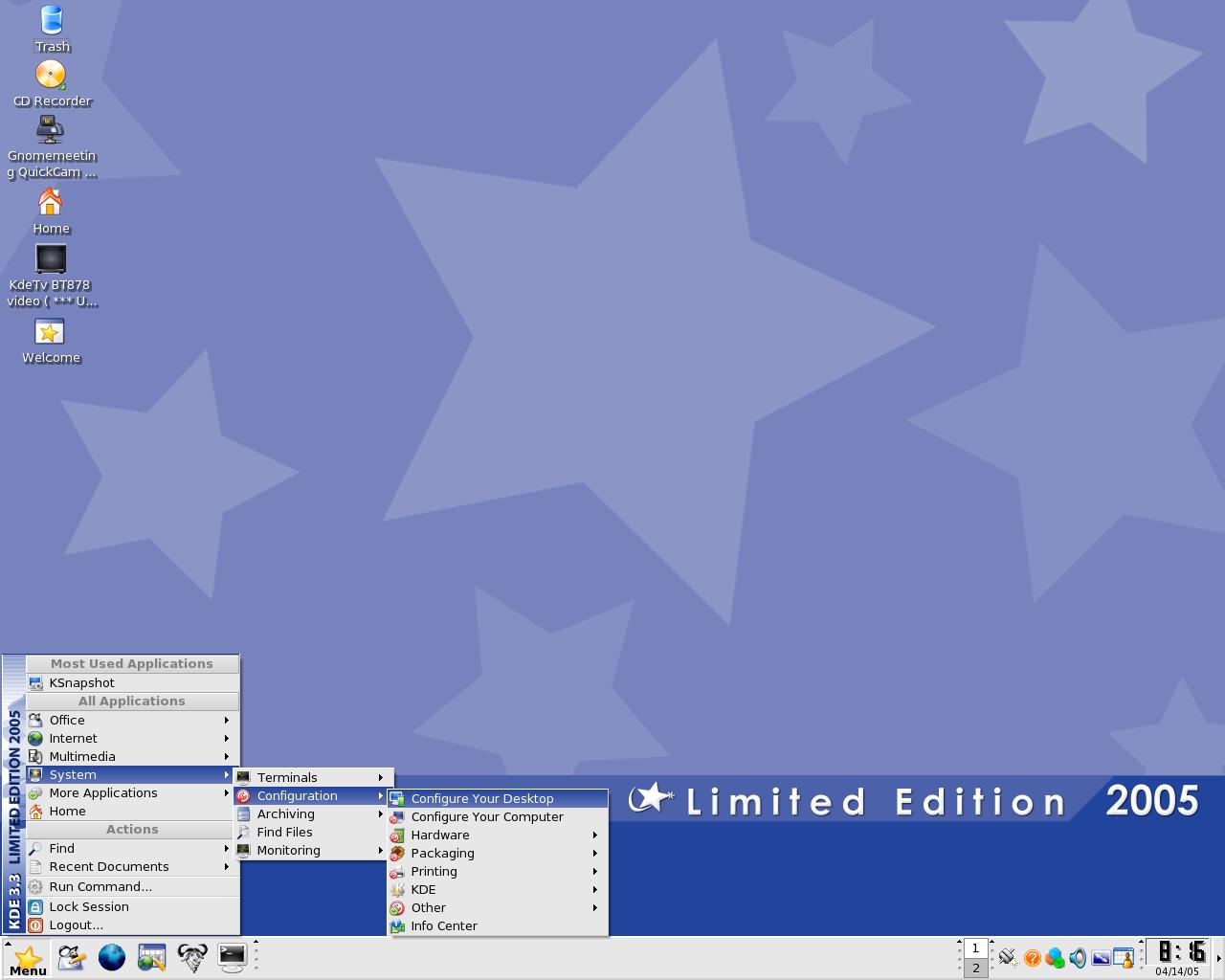Expand the Hardware configuration submenu
This screenshot has width=1225, height=980.
(498, 835)
